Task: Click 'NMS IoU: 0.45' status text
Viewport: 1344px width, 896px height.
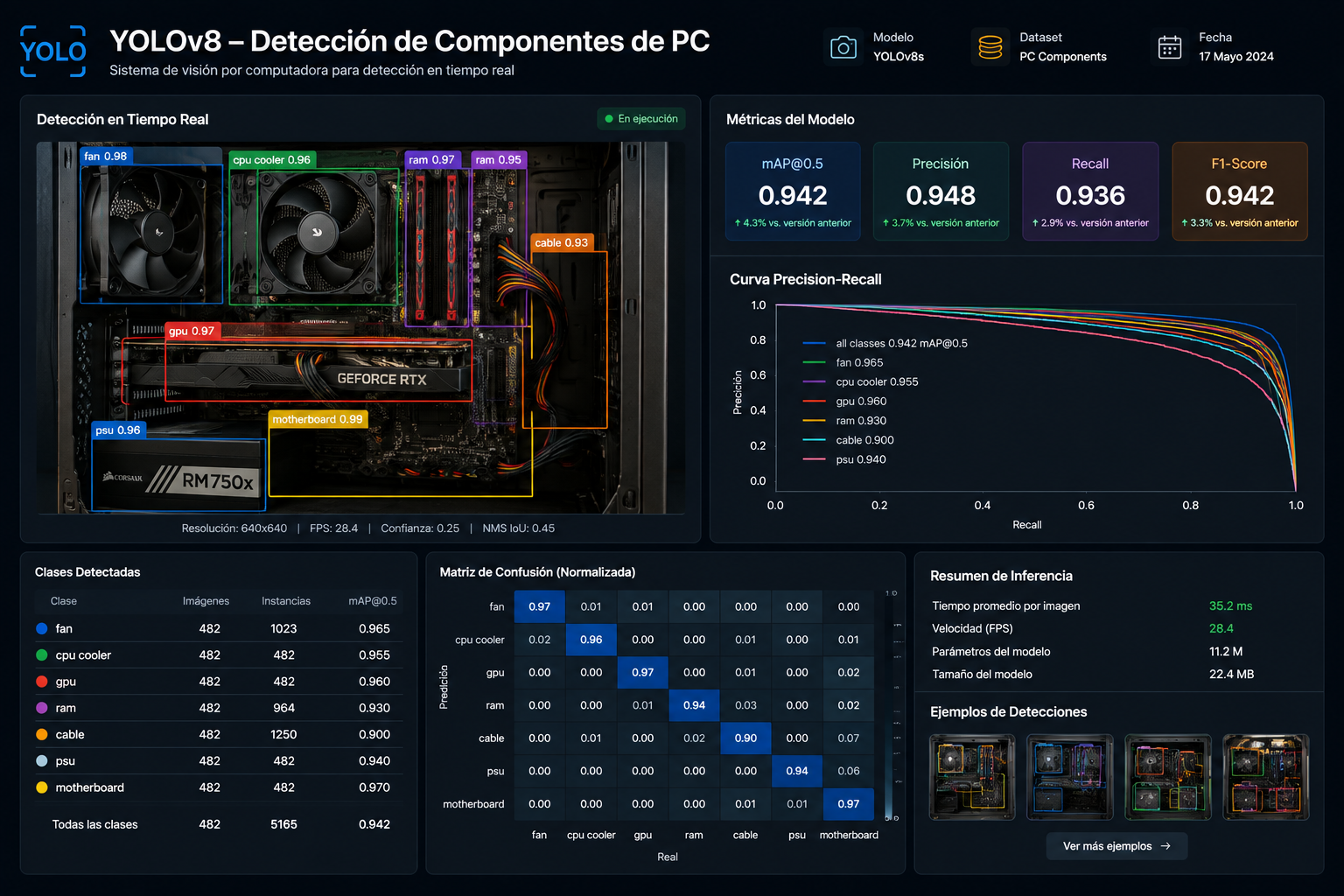Action: (x=519, y=528)
